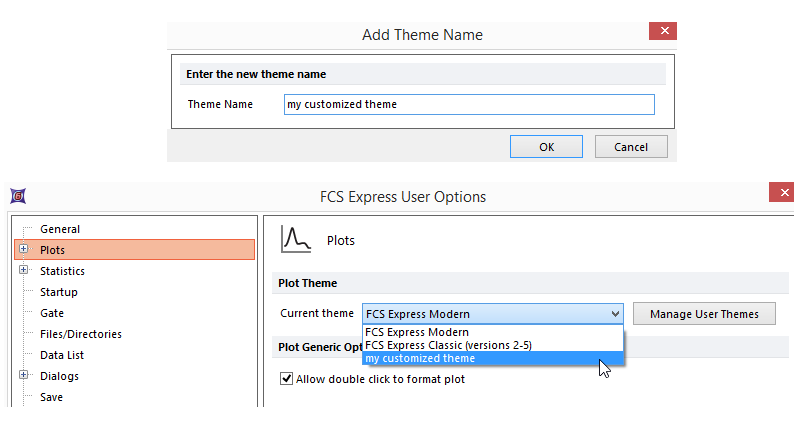The image size is (809, 431).
Task: Open Startup options category
Action: click(58, 292)
